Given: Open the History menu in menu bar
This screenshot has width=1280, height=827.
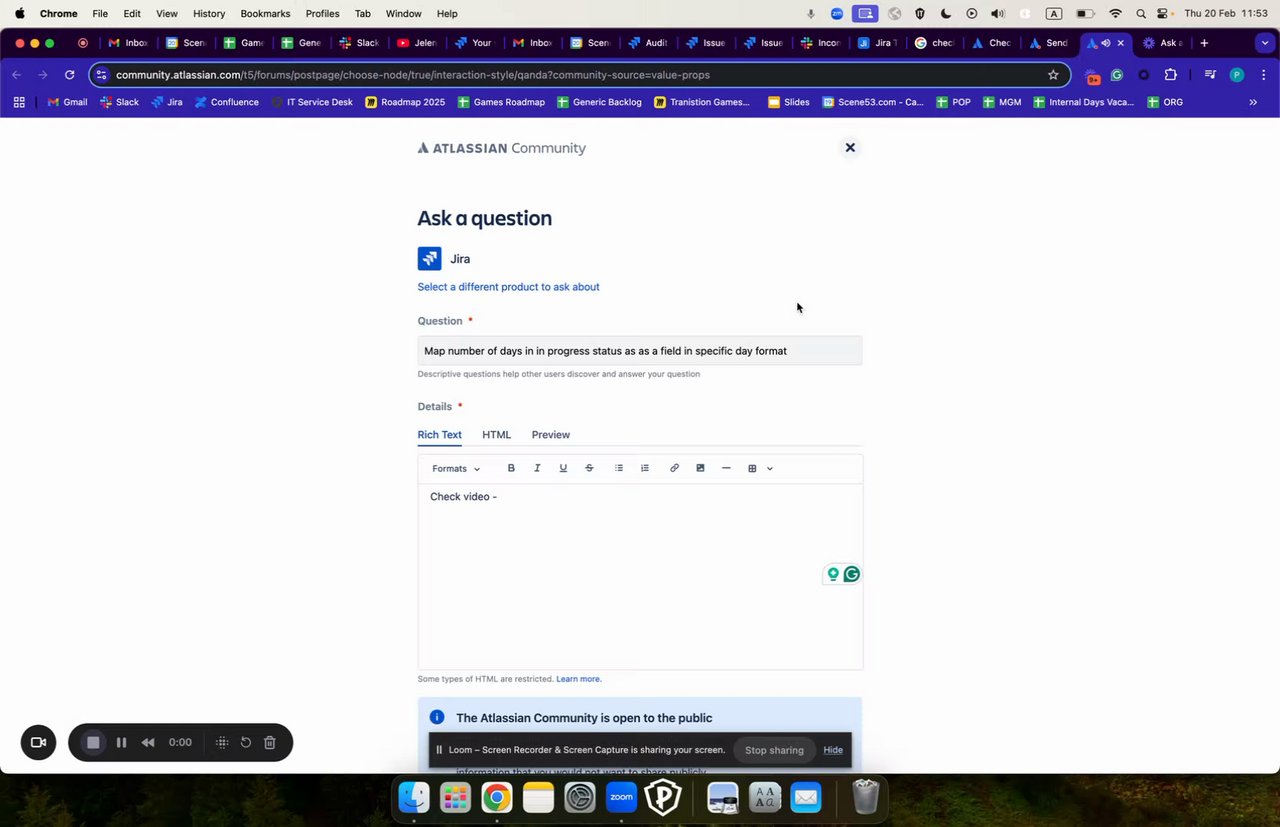Looking at the screenshot, I should [x=209, y=13].
